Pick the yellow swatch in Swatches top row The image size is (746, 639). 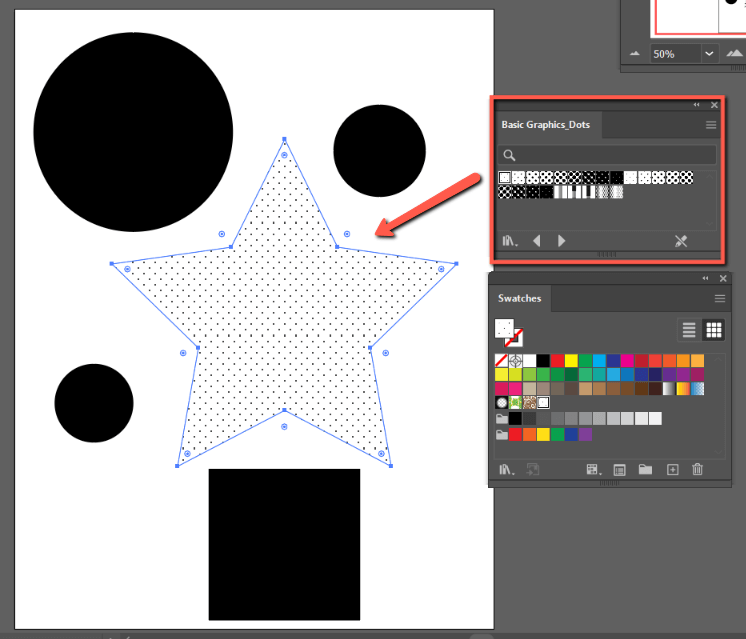(x=571, y=361)
